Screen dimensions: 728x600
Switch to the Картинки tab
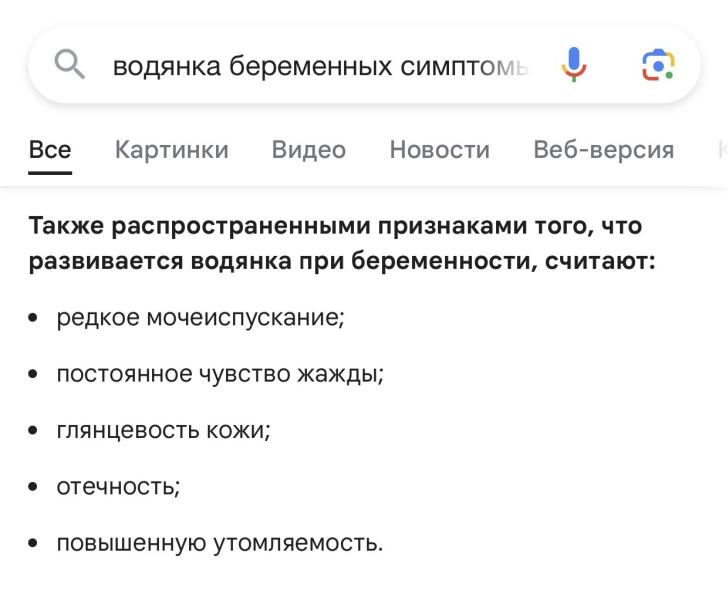click(172, 150)
